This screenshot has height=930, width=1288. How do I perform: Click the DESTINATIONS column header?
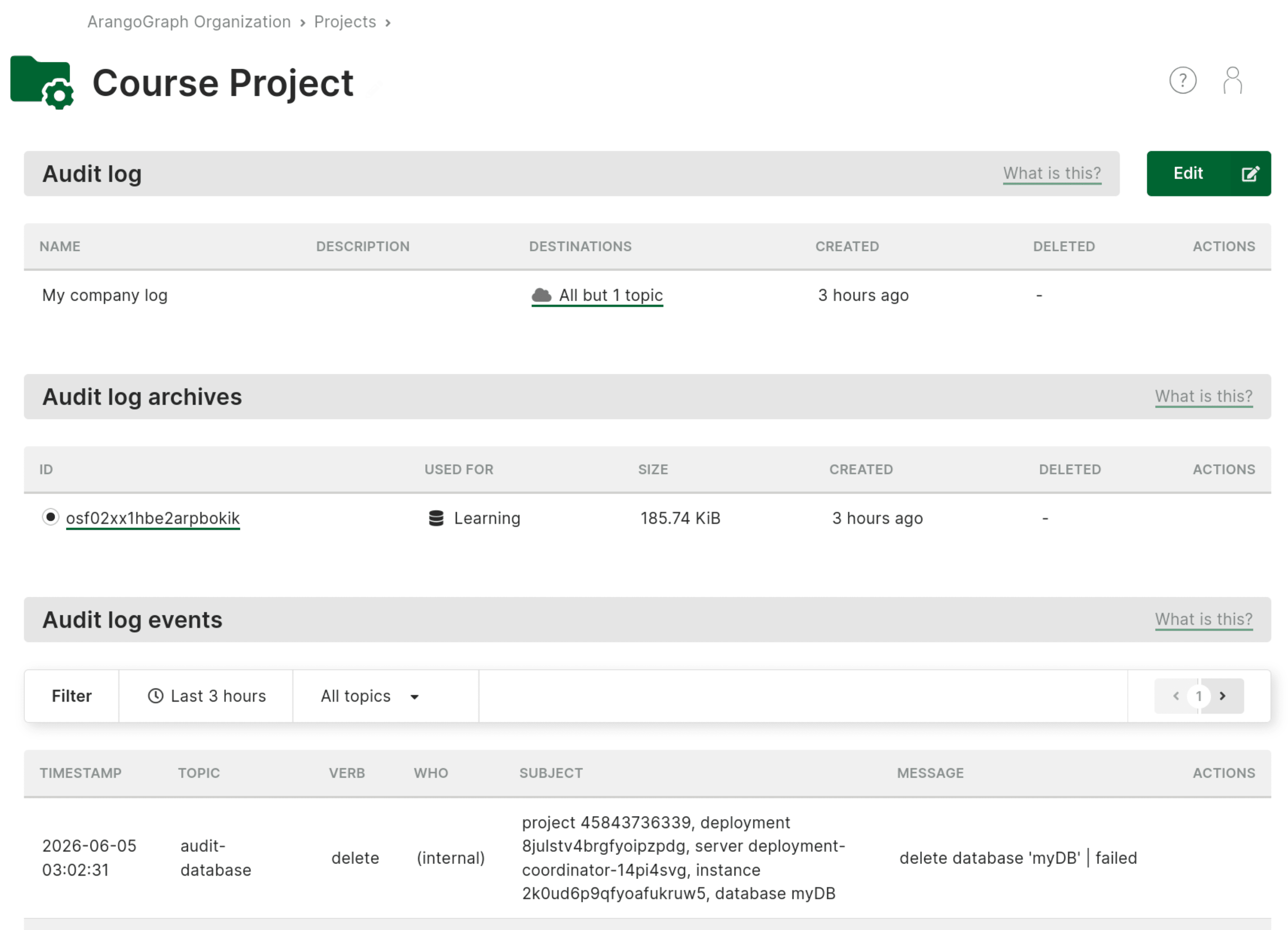tap(580, 246)
